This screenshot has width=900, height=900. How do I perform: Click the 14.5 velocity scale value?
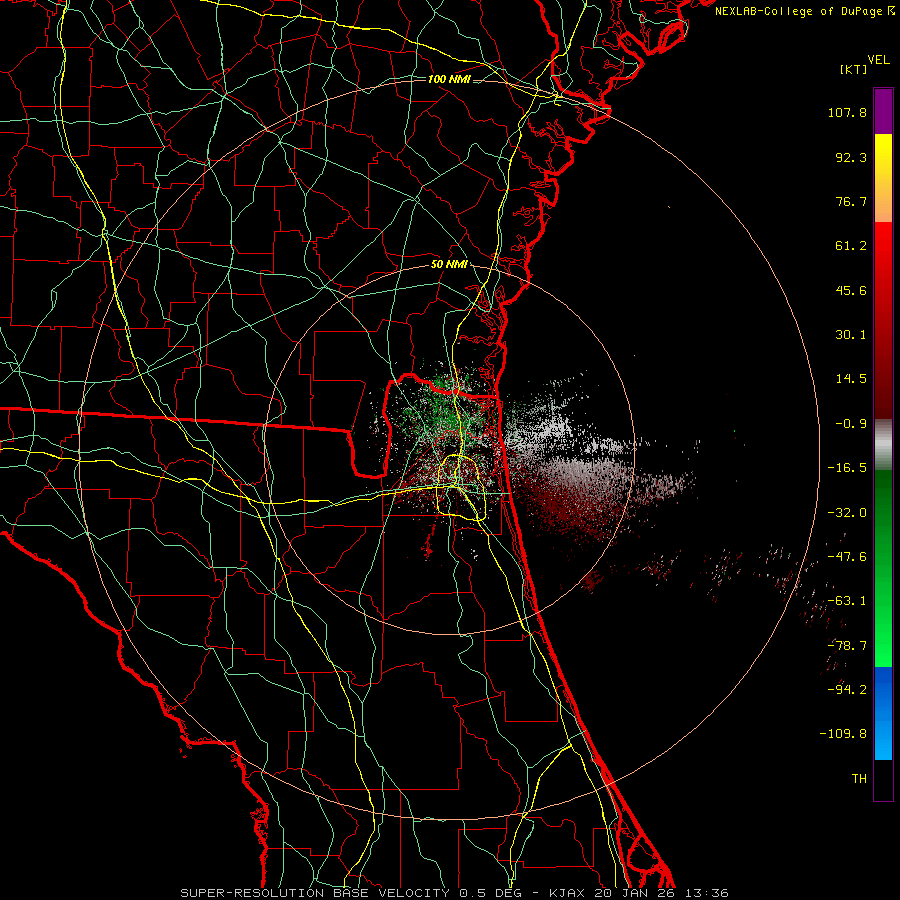pos(851,379)
